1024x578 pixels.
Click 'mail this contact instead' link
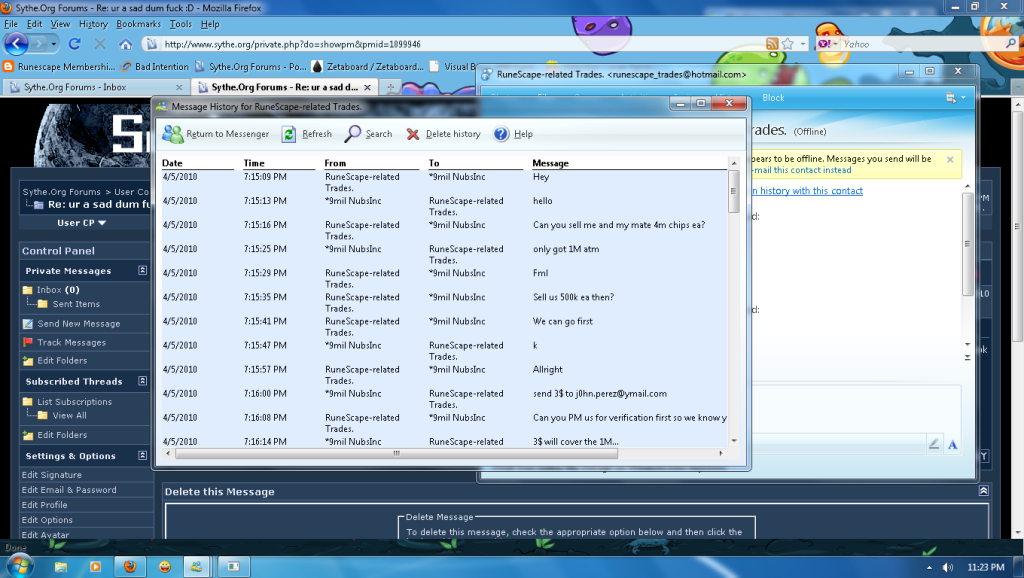(x=803, y=170)
